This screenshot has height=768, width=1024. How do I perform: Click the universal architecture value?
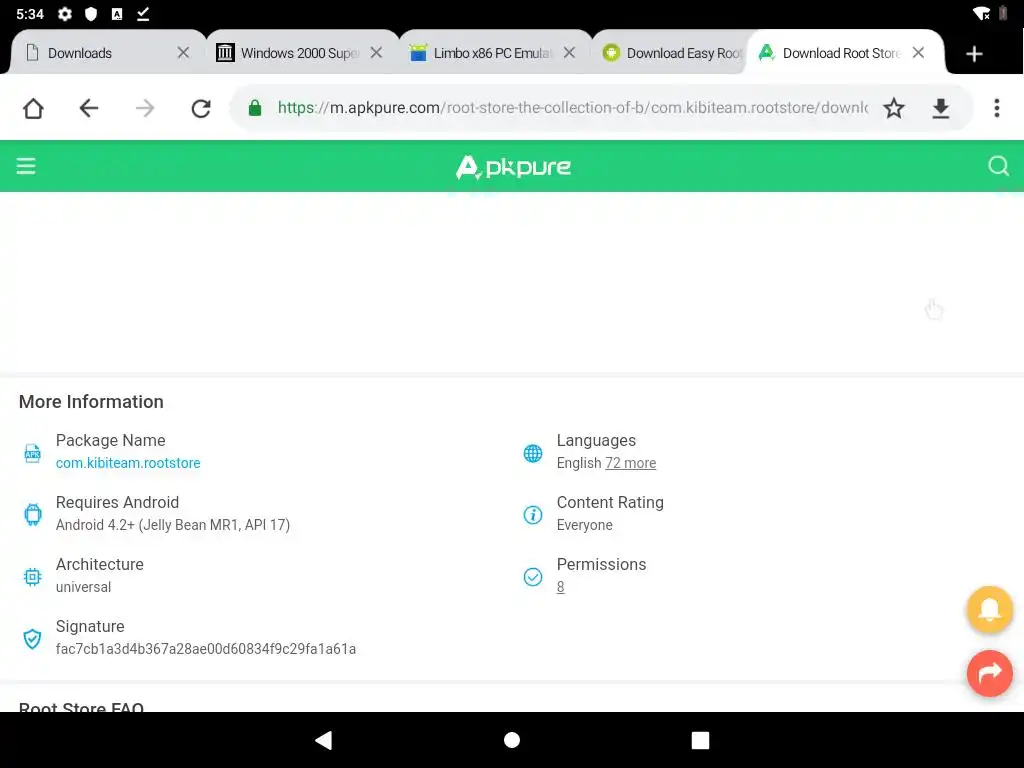(x=83, y=587)
